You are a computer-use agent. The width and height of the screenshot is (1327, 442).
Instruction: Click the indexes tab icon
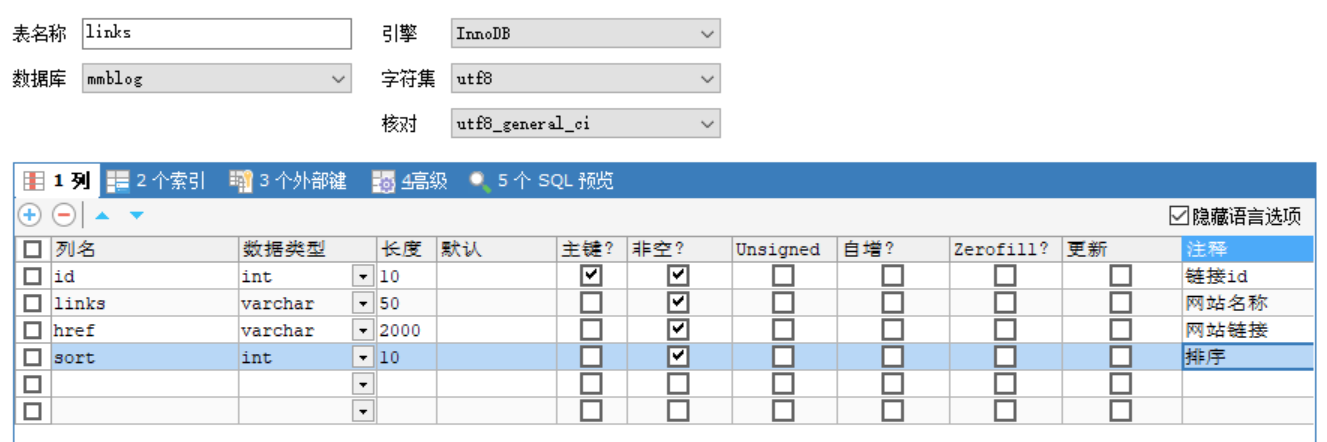[118, 181]
